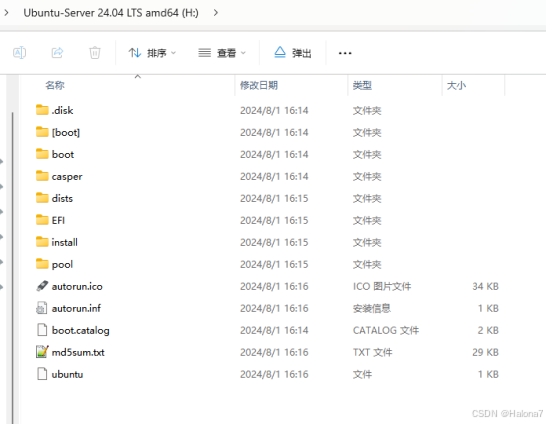Select the file name casper
547x425 pixels.
[x=67, y=177]
